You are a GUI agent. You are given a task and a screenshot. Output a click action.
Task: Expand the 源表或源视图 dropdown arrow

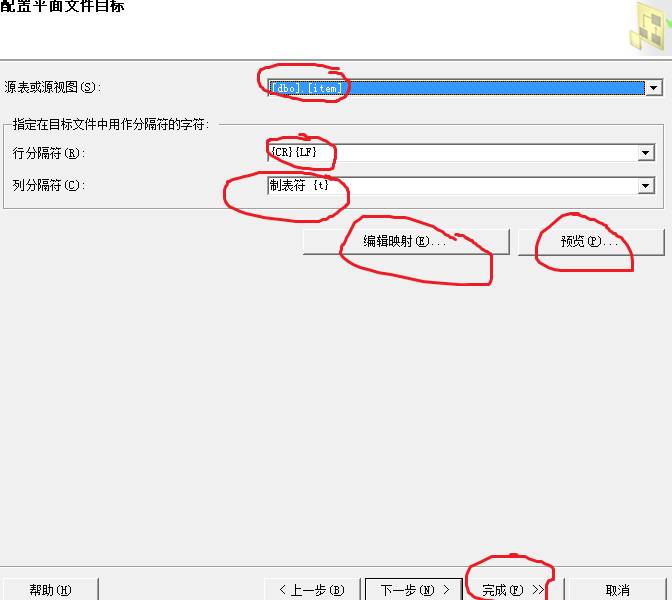click(654, 88)
